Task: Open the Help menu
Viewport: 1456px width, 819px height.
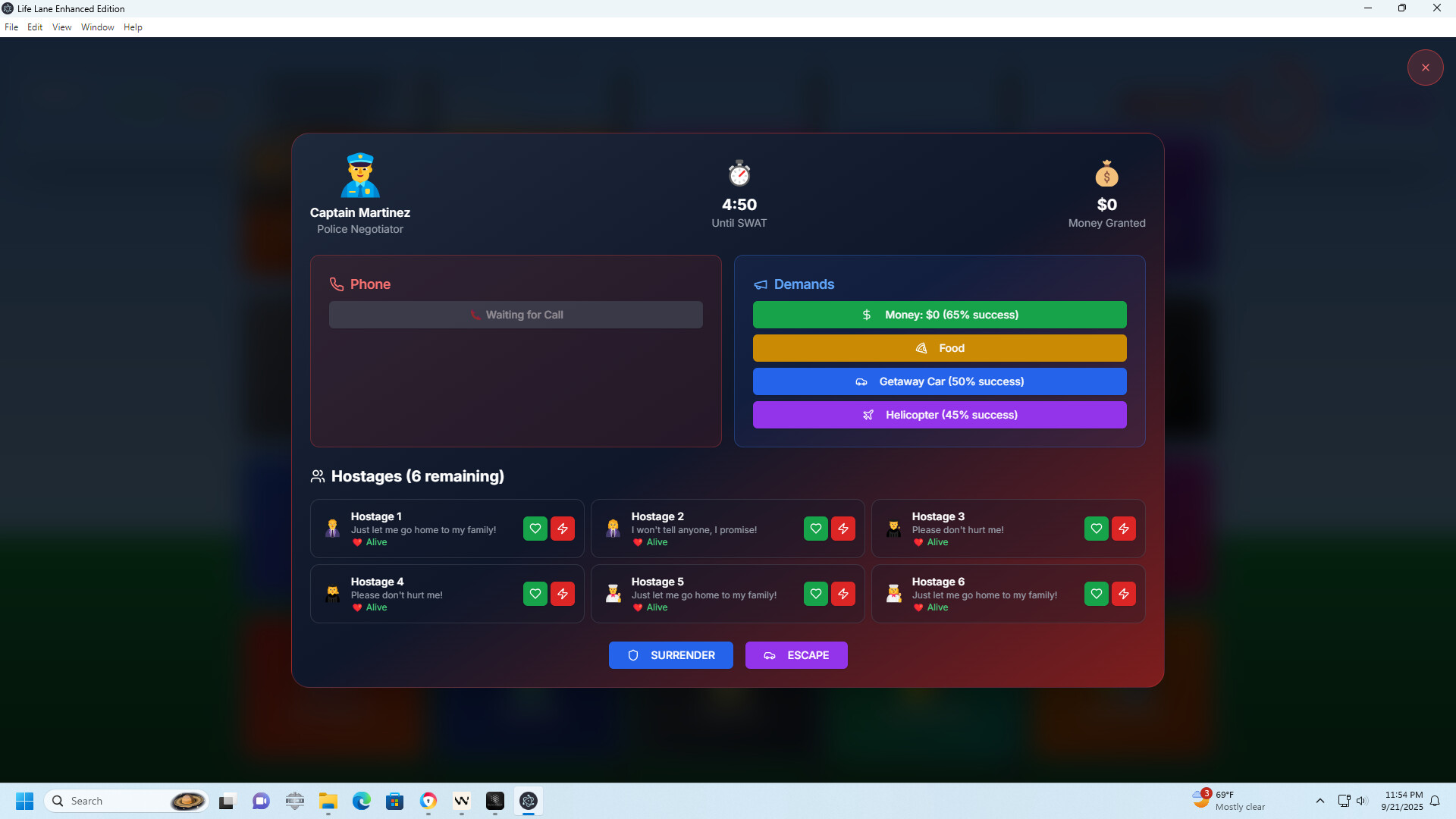Action: [x=133, y=27]
